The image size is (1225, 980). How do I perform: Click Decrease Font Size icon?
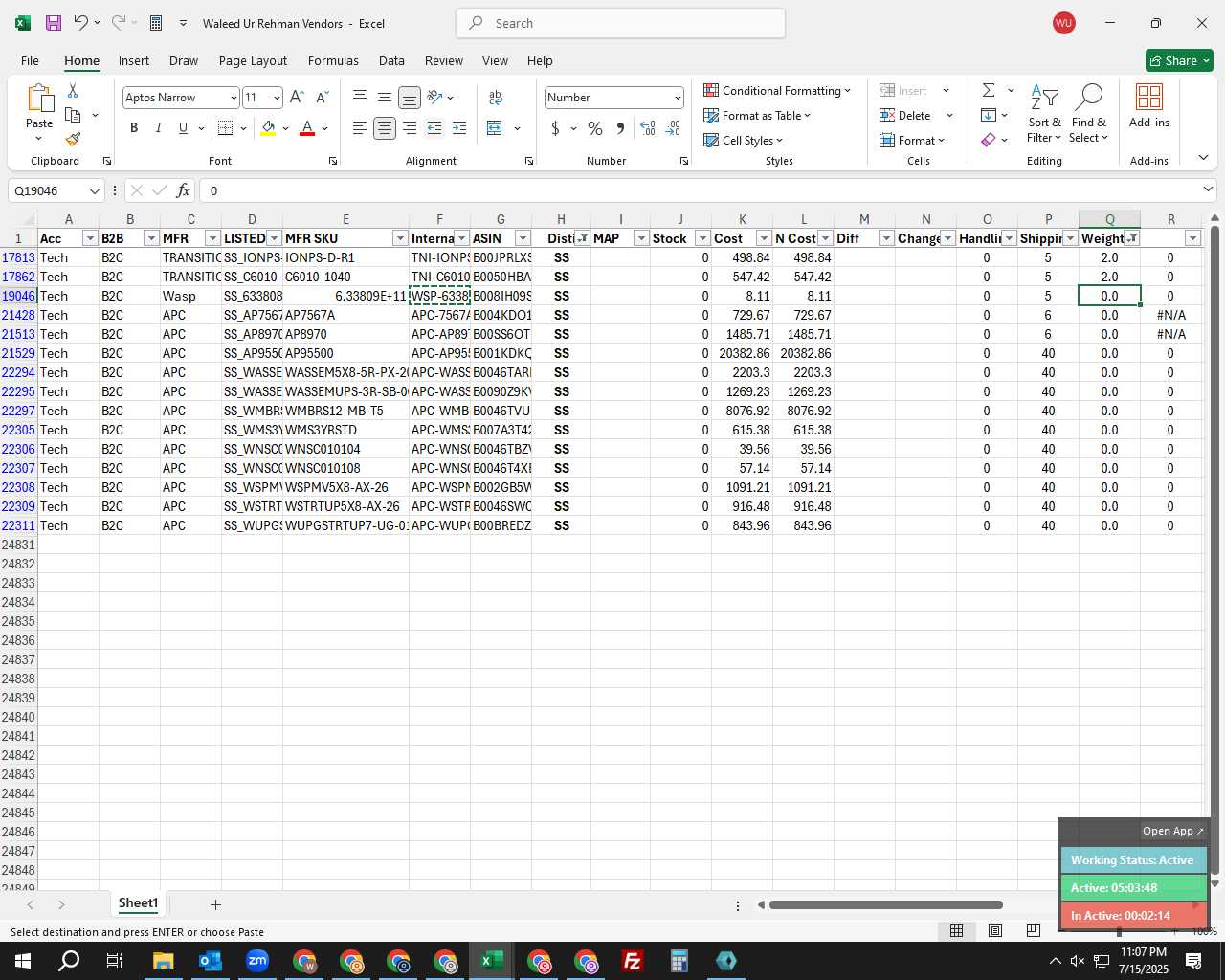coord(322,97)
